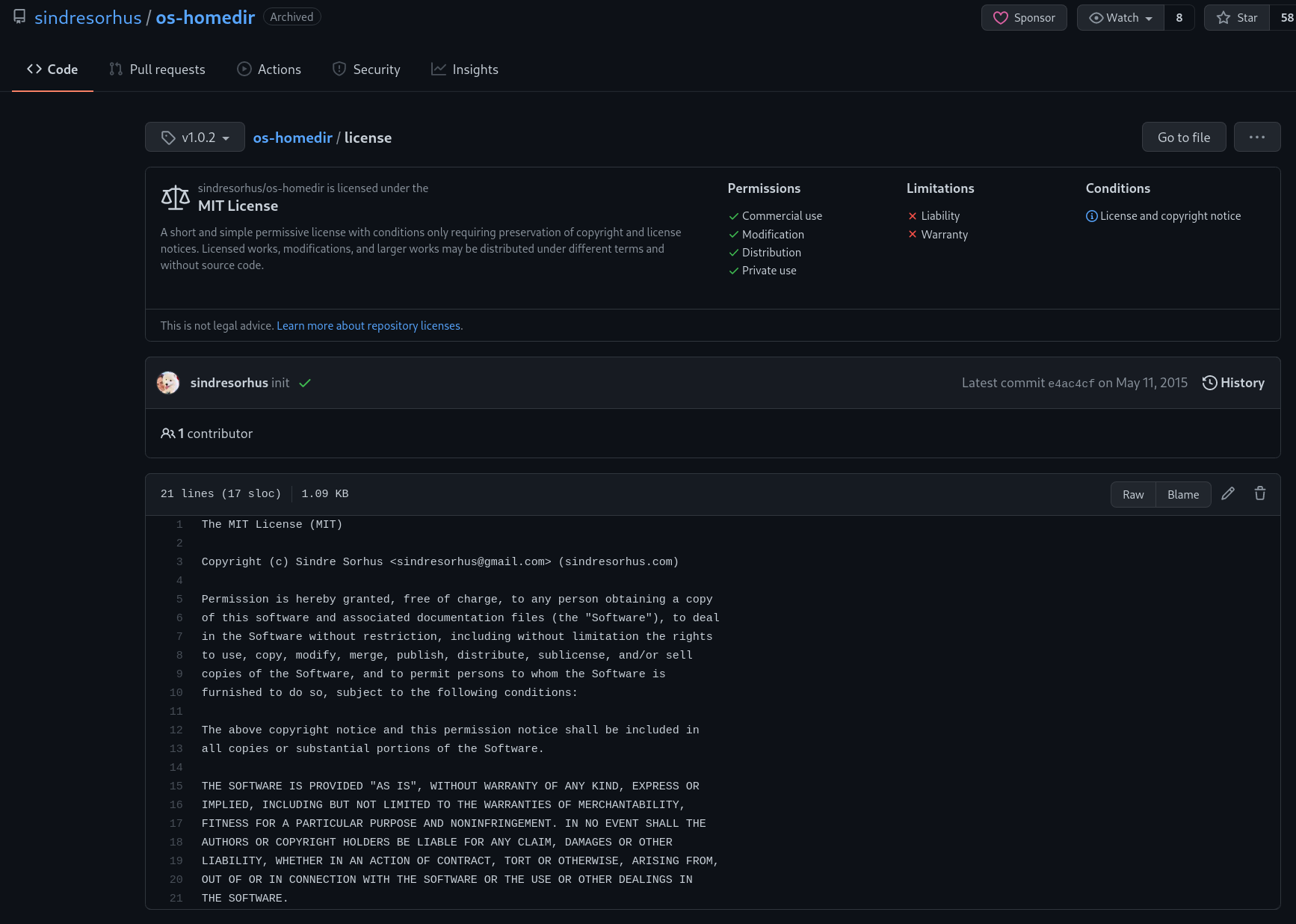Switch to the Code tab
The width and height of the screenshot is (1296, 924).
coord(52,69)
